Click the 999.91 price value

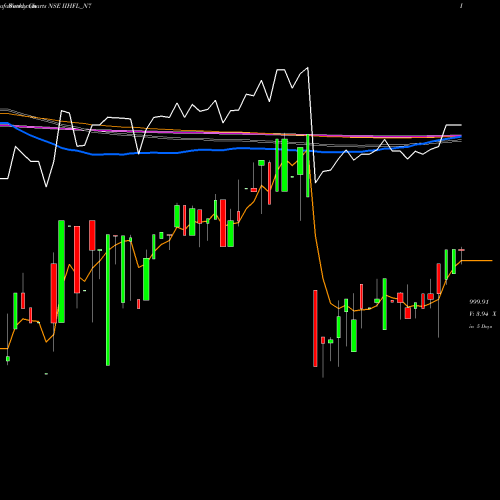point(479,302)
